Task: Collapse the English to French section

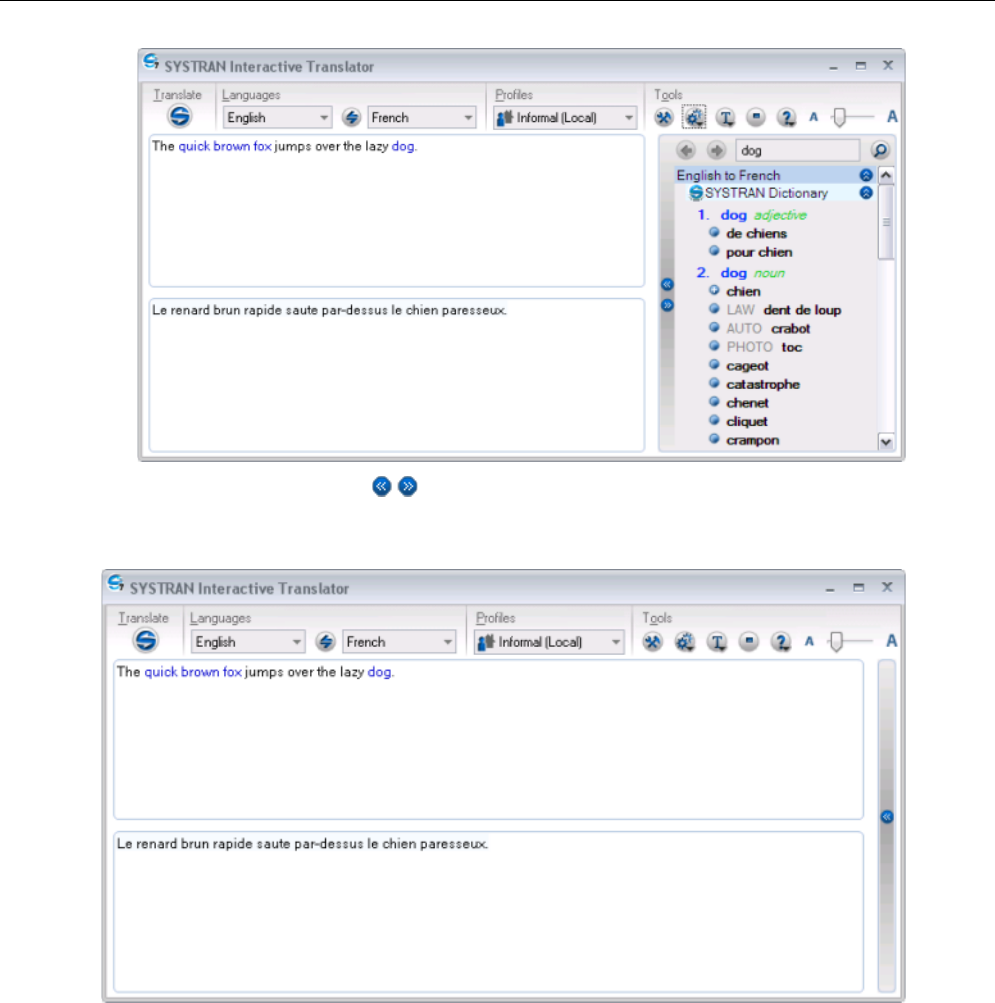Action: [866, 175]
